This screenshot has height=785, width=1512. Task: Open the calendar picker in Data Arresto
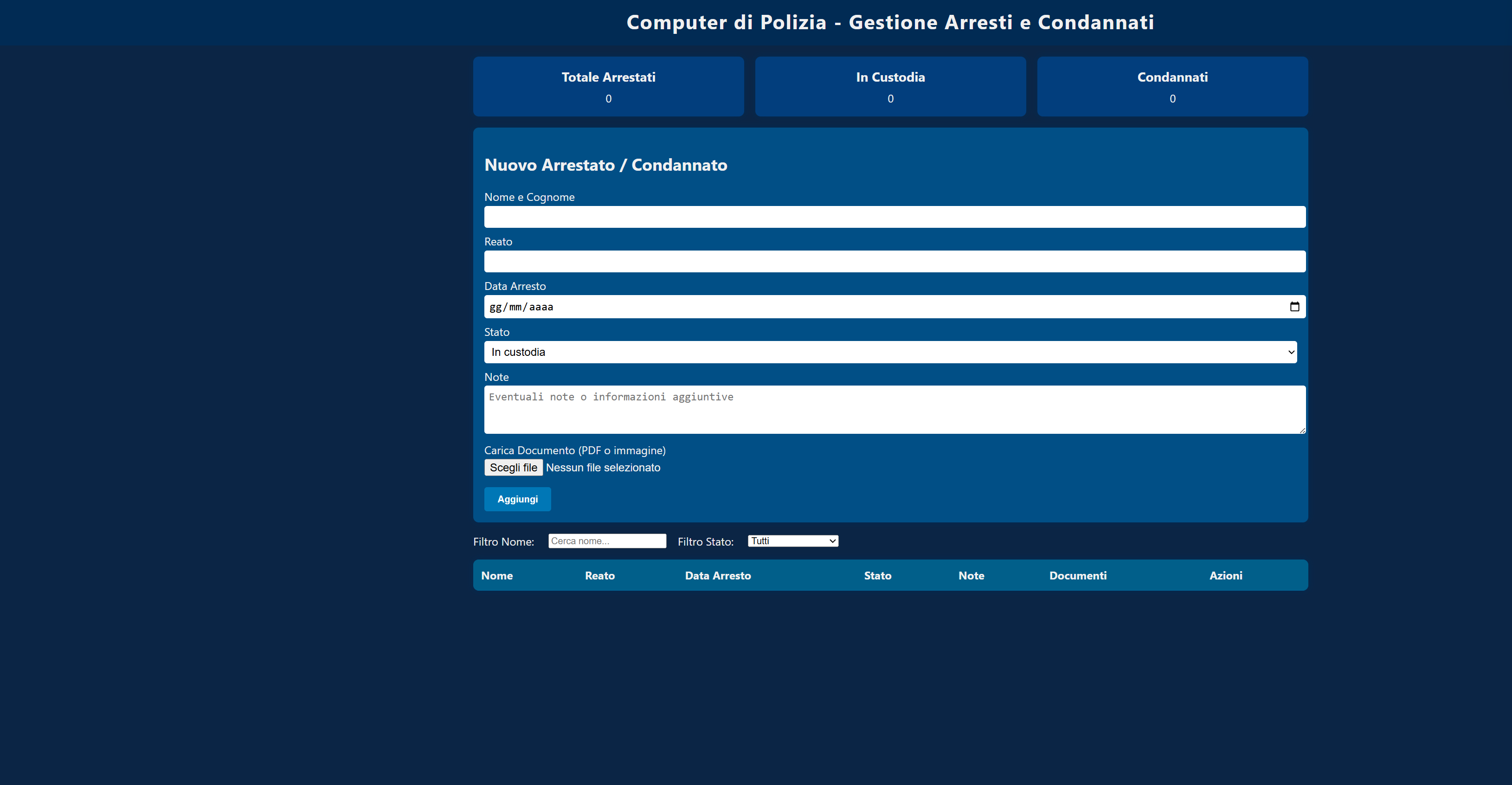[1294, 307]
